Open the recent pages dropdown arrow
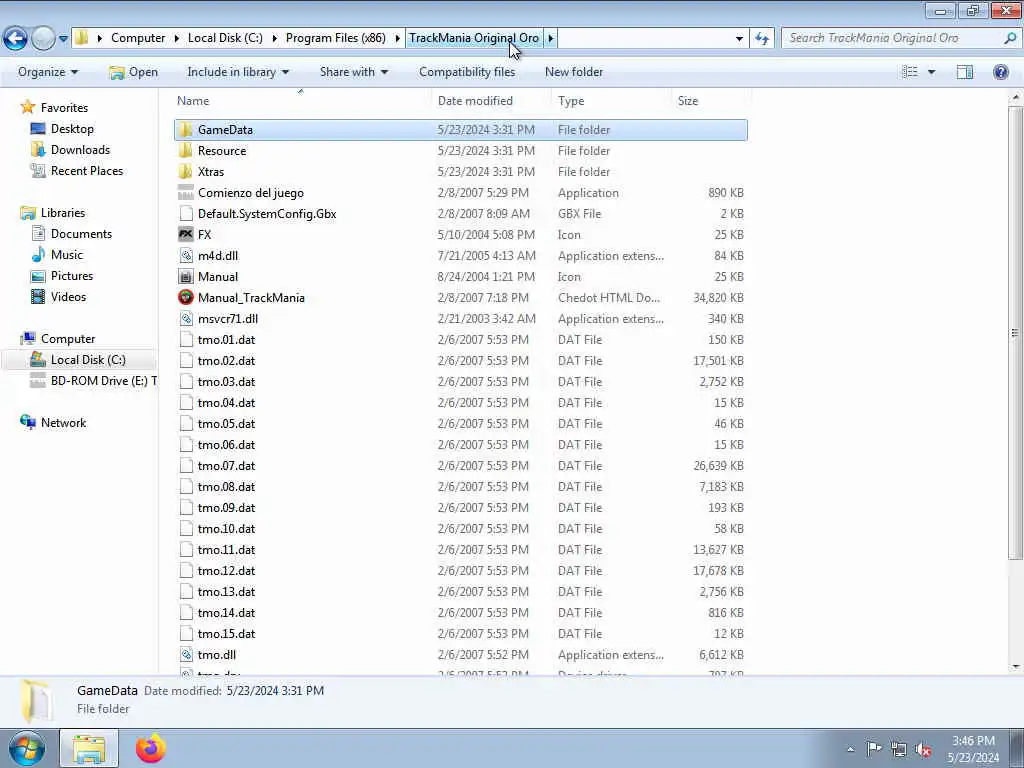1024x768 pixels. [x=63, y=39]
